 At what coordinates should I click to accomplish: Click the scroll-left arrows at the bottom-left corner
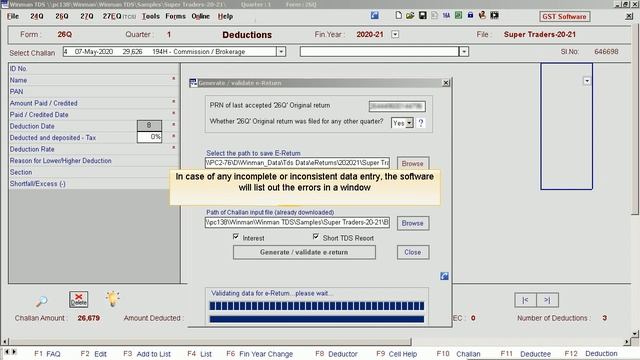coord(10,351)
